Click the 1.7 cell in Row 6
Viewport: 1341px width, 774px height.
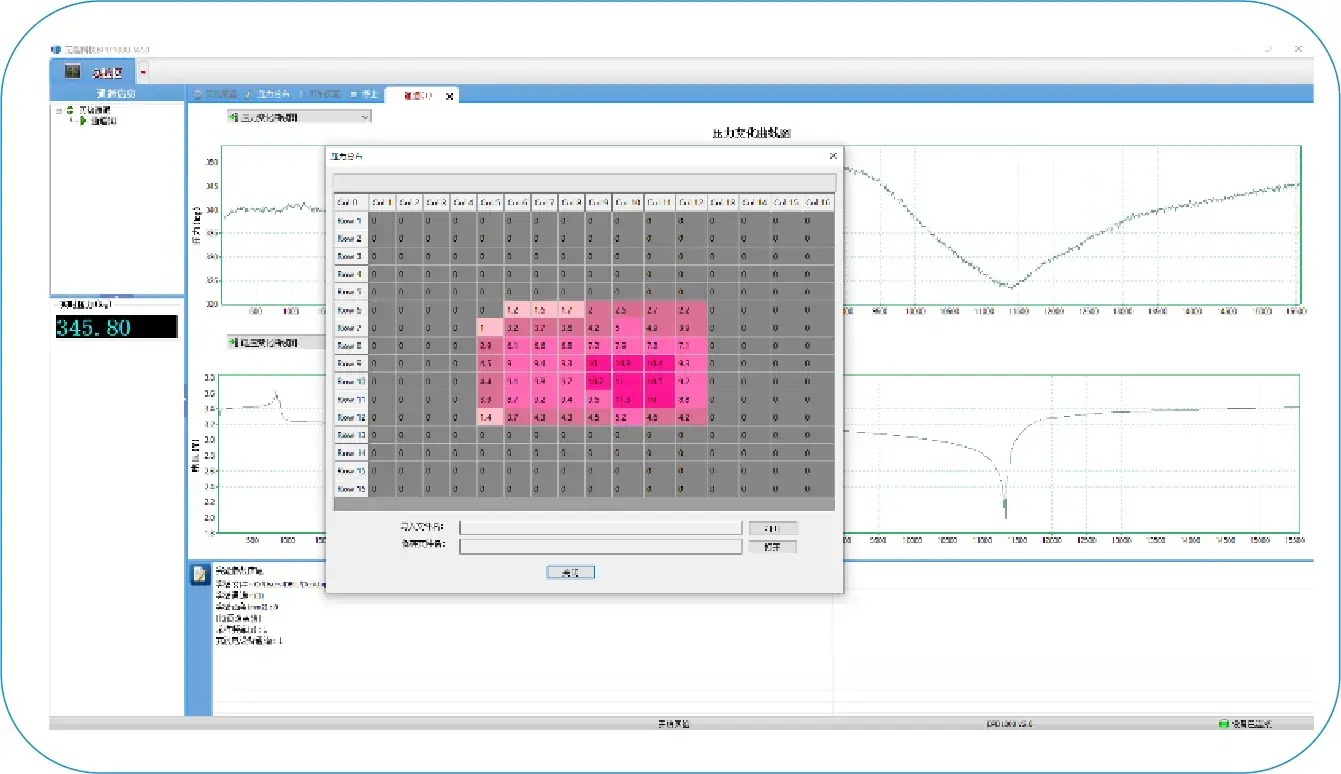(x=571, y=310)
